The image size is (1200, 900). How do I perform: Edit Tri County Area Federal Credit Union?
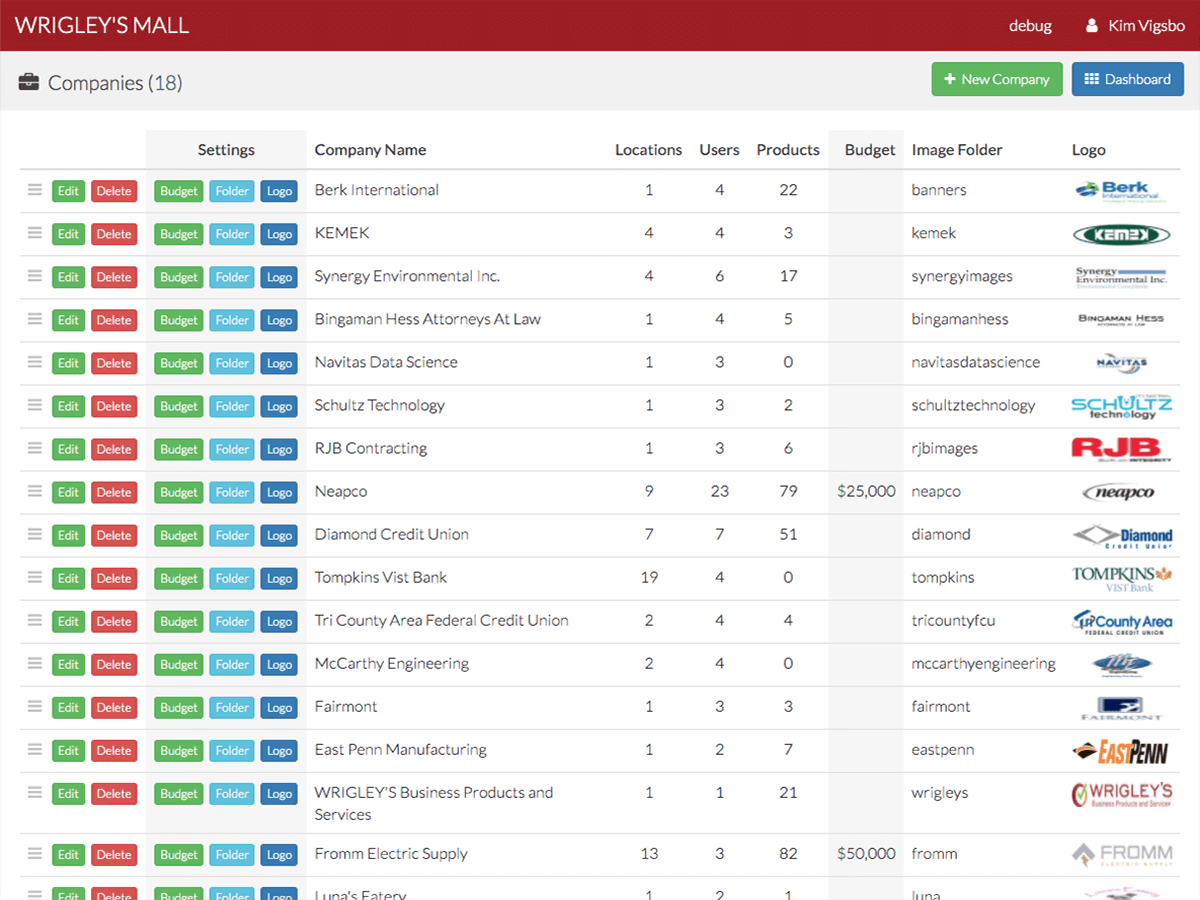pos(68,621)
